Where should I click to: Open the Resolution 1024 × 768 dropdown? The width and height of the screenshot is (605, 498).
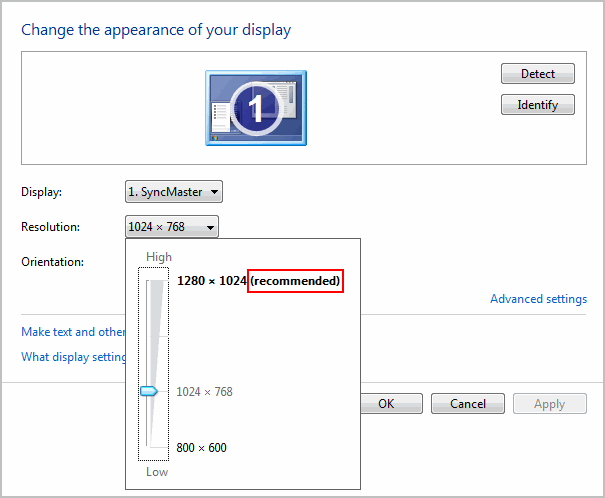click(x=172, y=226)
